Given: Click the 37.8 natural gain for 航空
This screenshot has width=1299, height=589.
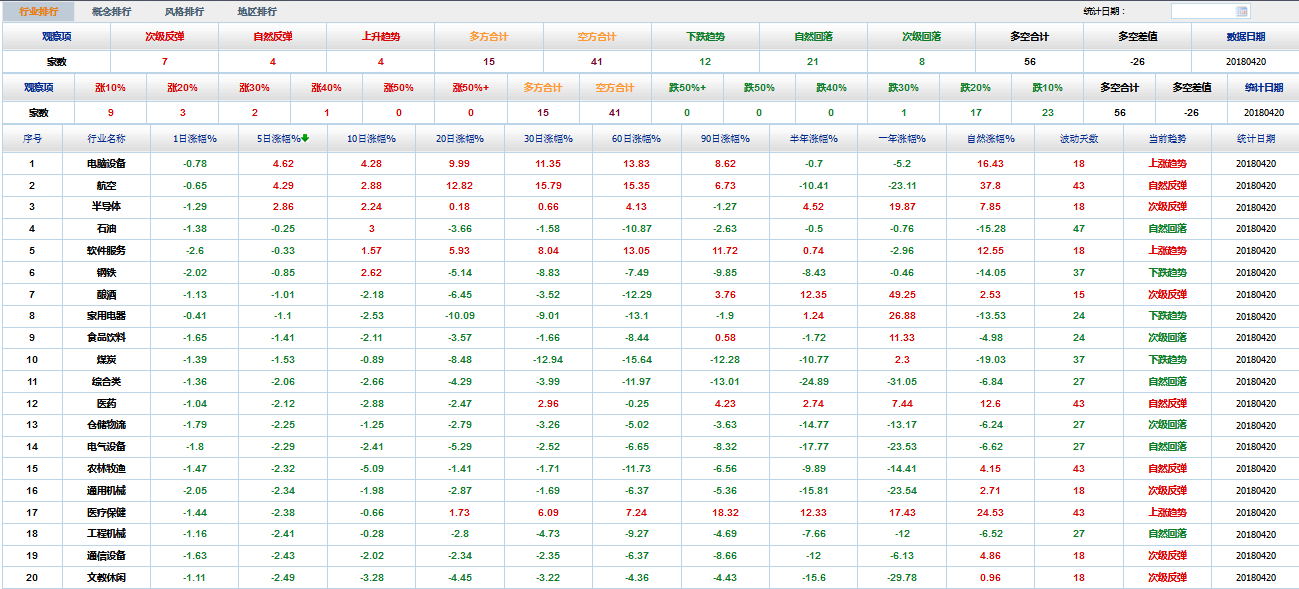Looking at the screenshot, I should 990,185.
